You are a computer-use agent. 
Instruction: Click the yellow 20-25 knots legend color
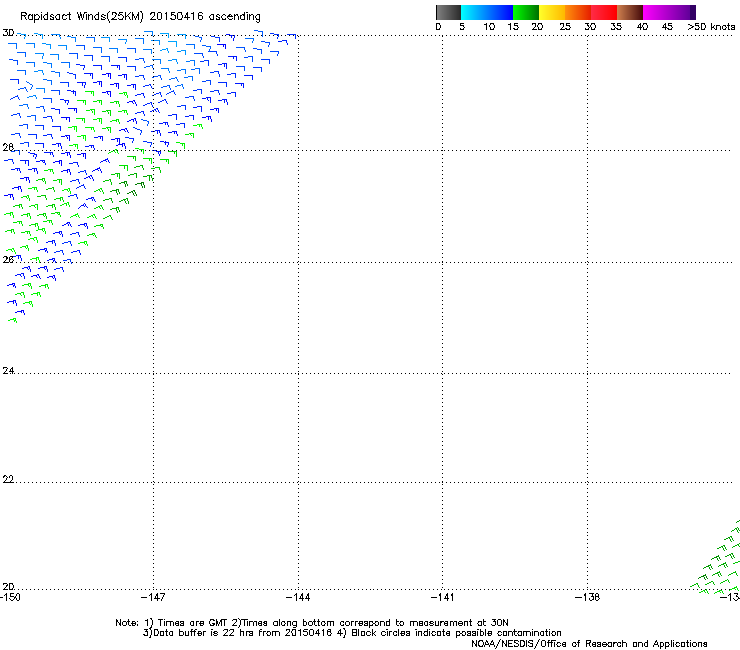tap(552, 12)
